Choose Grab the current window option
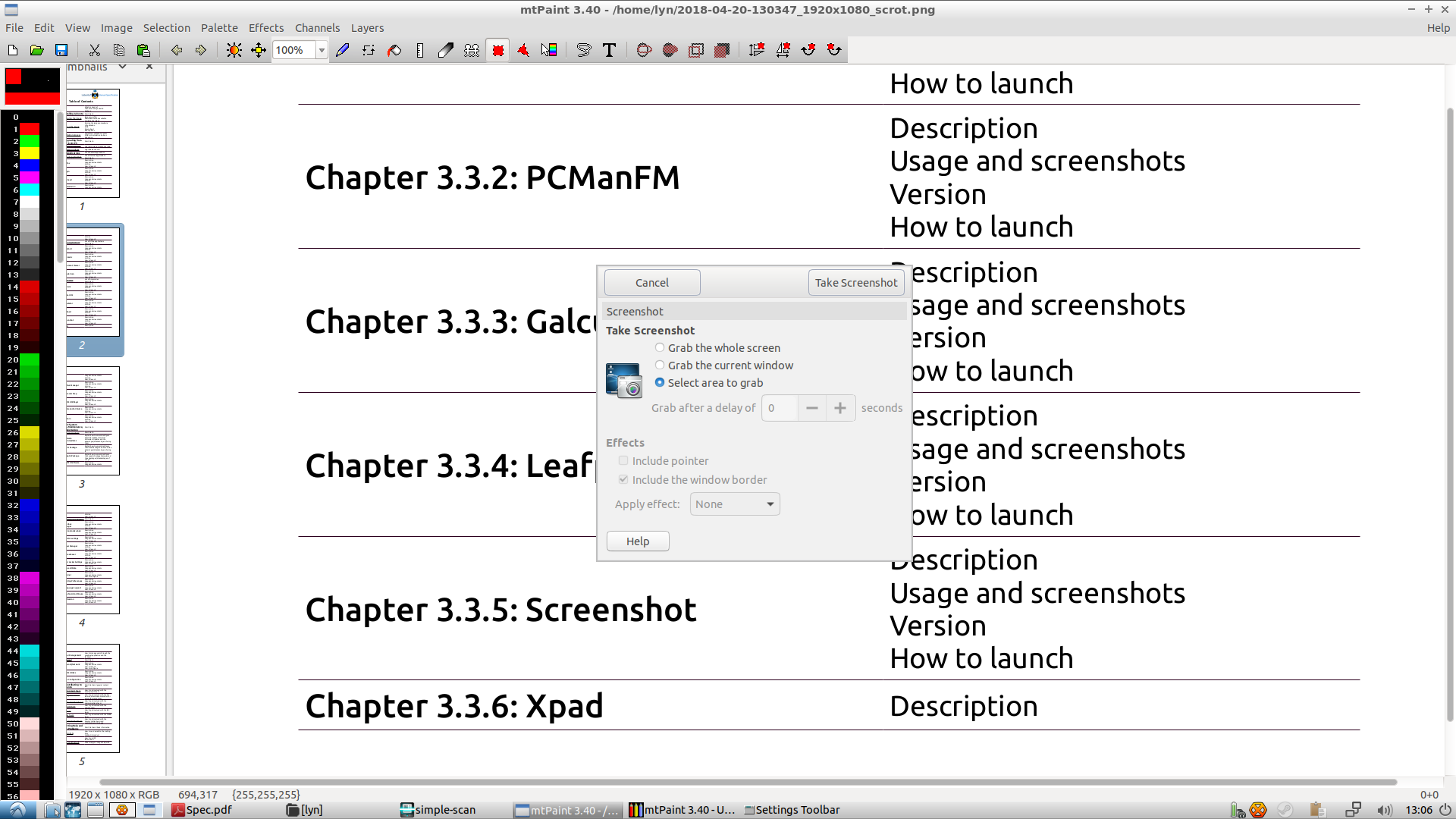The width and height of the screenshot is (1456, 819). coord(660,366)
